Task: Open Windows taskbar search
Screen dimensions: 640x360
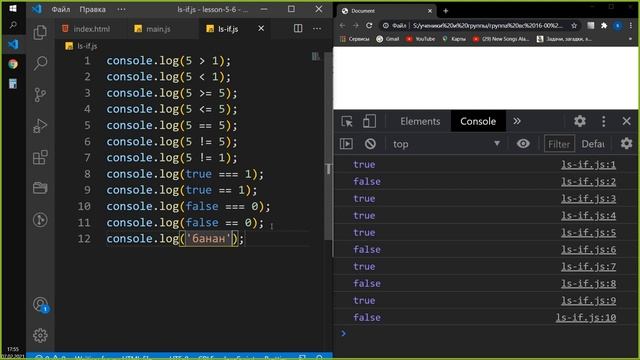Action: [13, 25]
